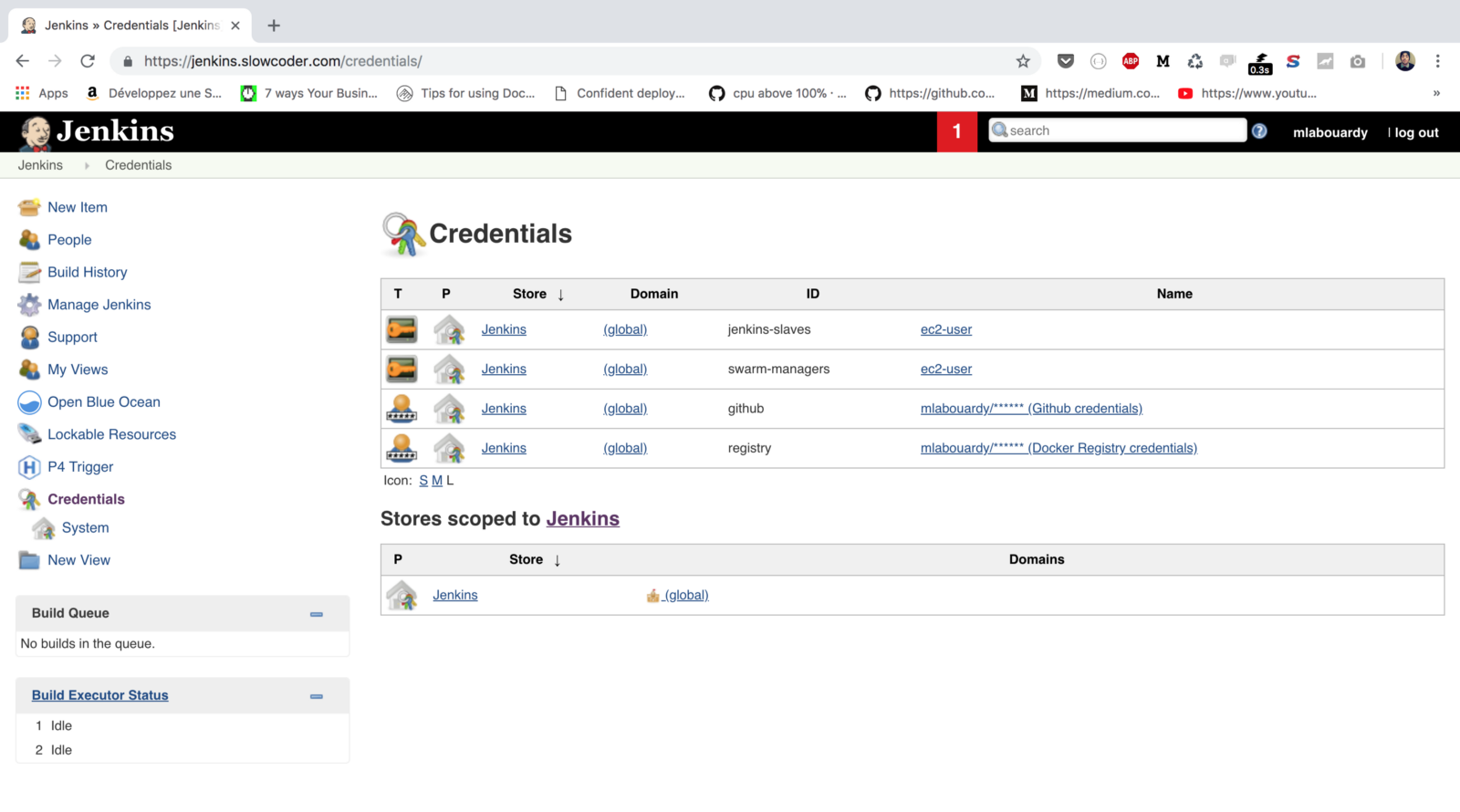The image size is (1460, 812).
Task: Click the Open Blue Ocean icon
Action: coord(29,402)
